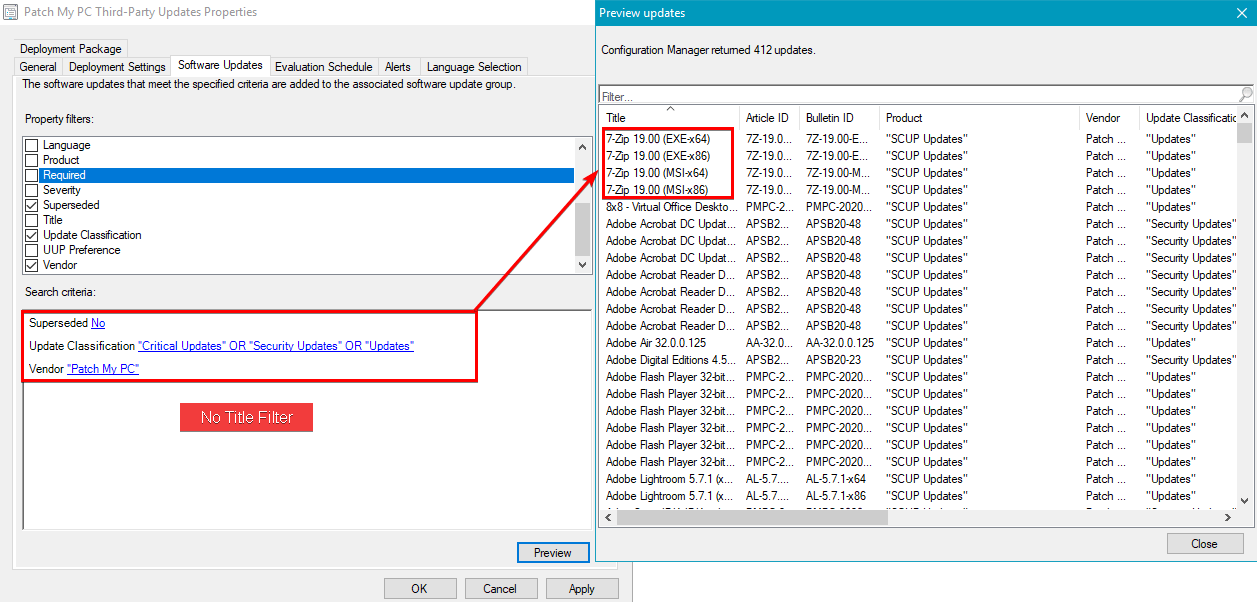Click the property filters list scroll-up arrow
The width and height of the screenshot is (1257, 602).
(583, 146)
